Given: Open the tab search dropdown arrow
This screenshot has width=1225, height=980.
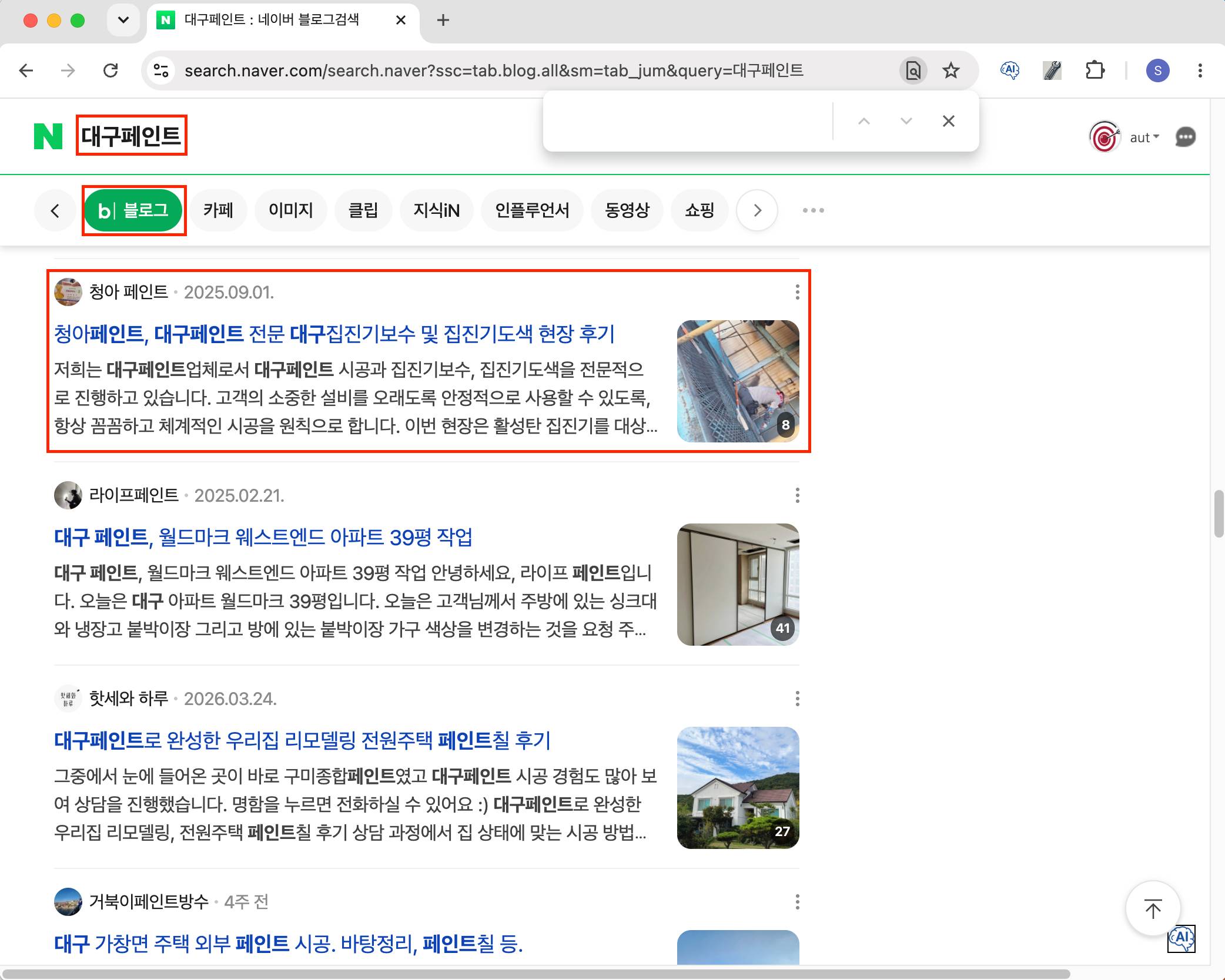Looking at the screenshot, I should tap(123, 21).
